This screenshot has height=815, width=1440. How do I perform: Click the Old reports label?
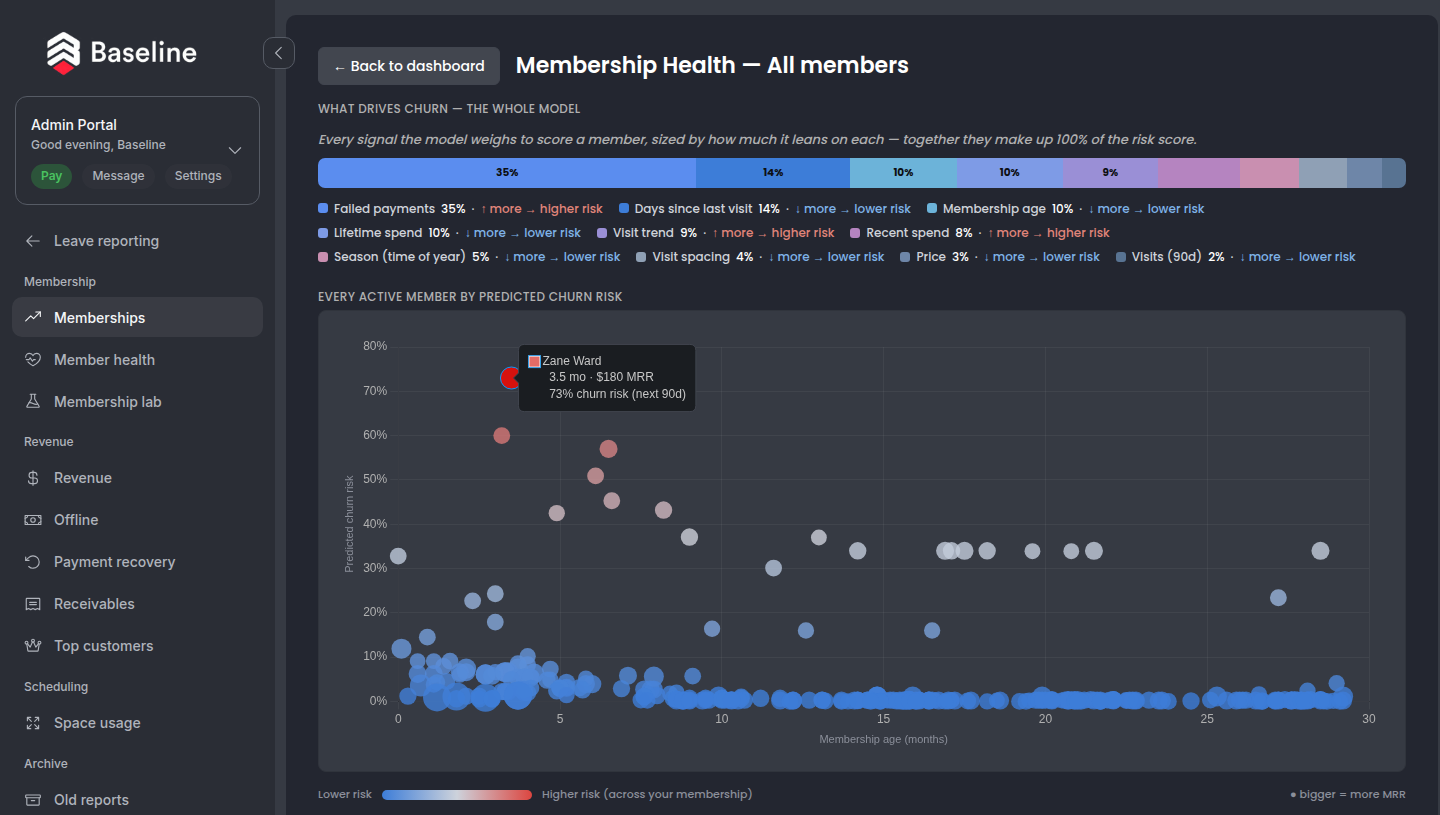point(91,800)
